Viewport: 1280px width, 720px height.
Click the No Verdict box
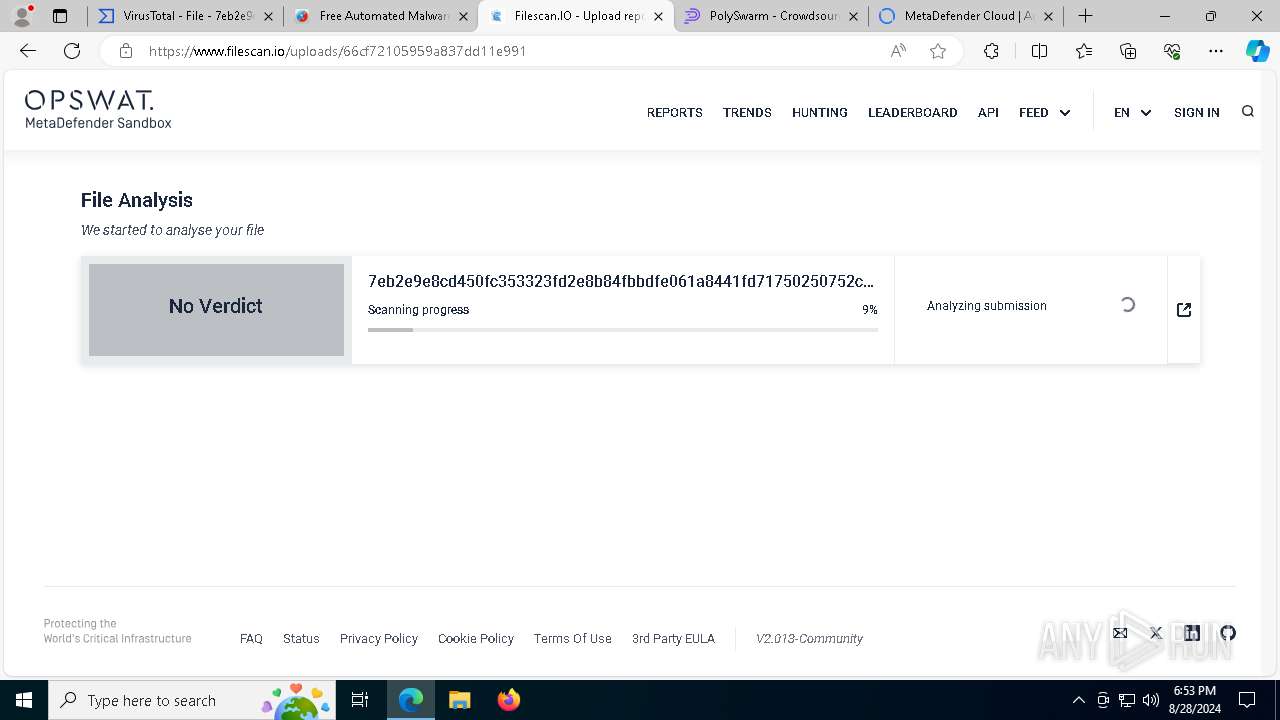(x=216, y=309)
